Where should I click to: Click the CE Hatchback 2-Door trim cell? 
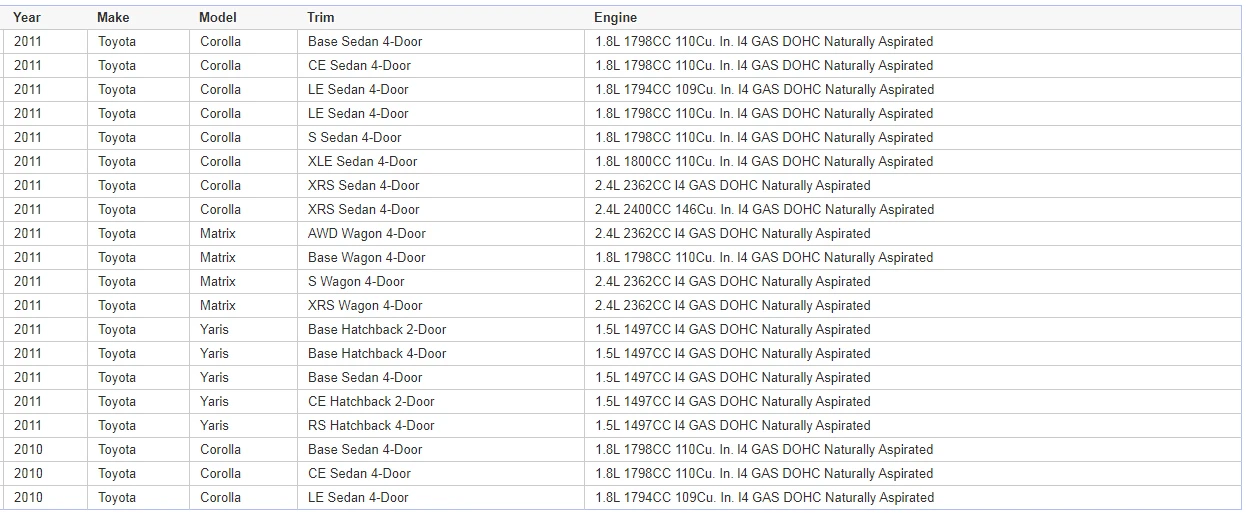coord(371,401)
